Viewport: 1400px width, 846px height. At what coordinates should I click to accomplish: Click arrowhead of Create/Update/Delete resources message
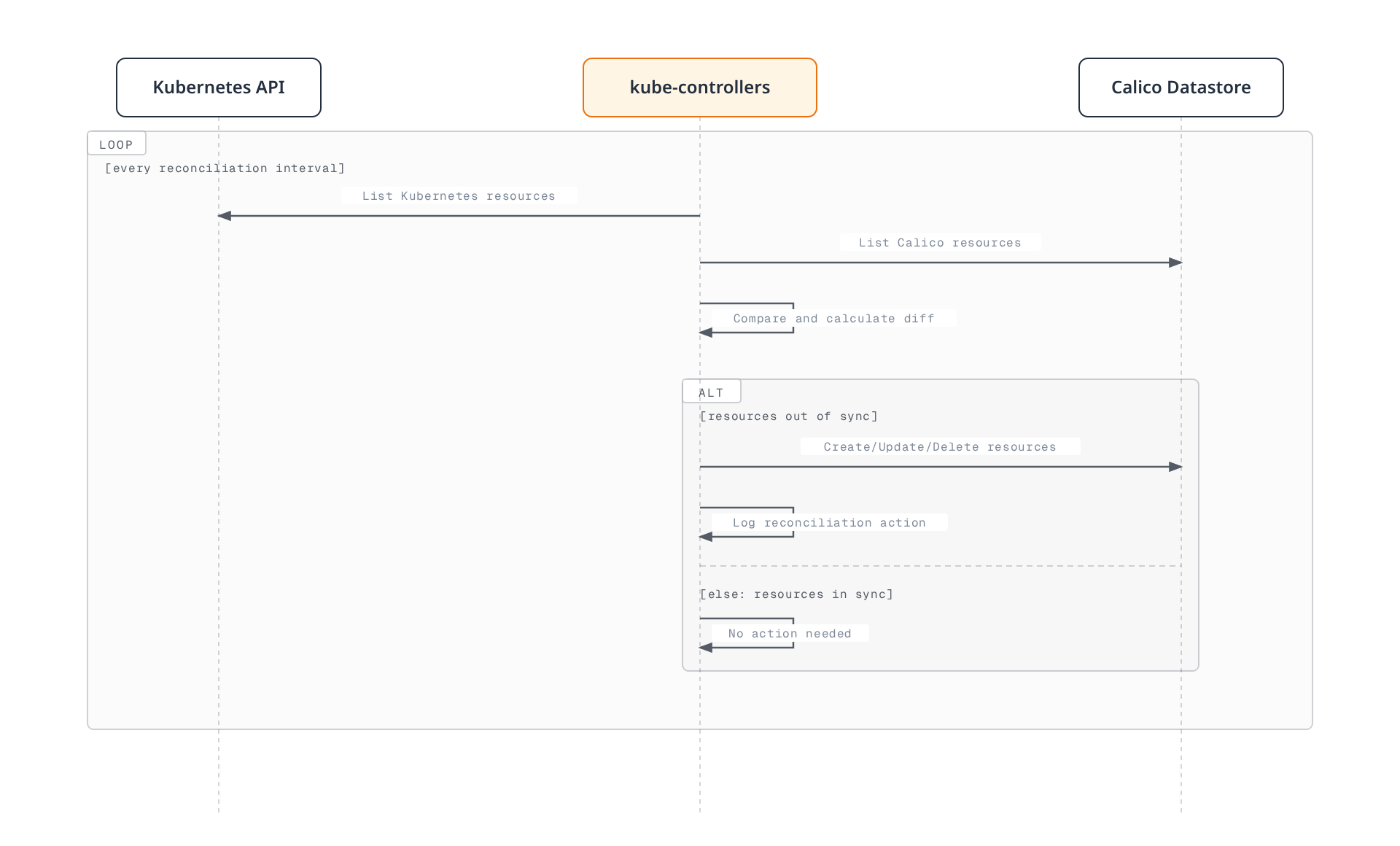click(1175, 467)
